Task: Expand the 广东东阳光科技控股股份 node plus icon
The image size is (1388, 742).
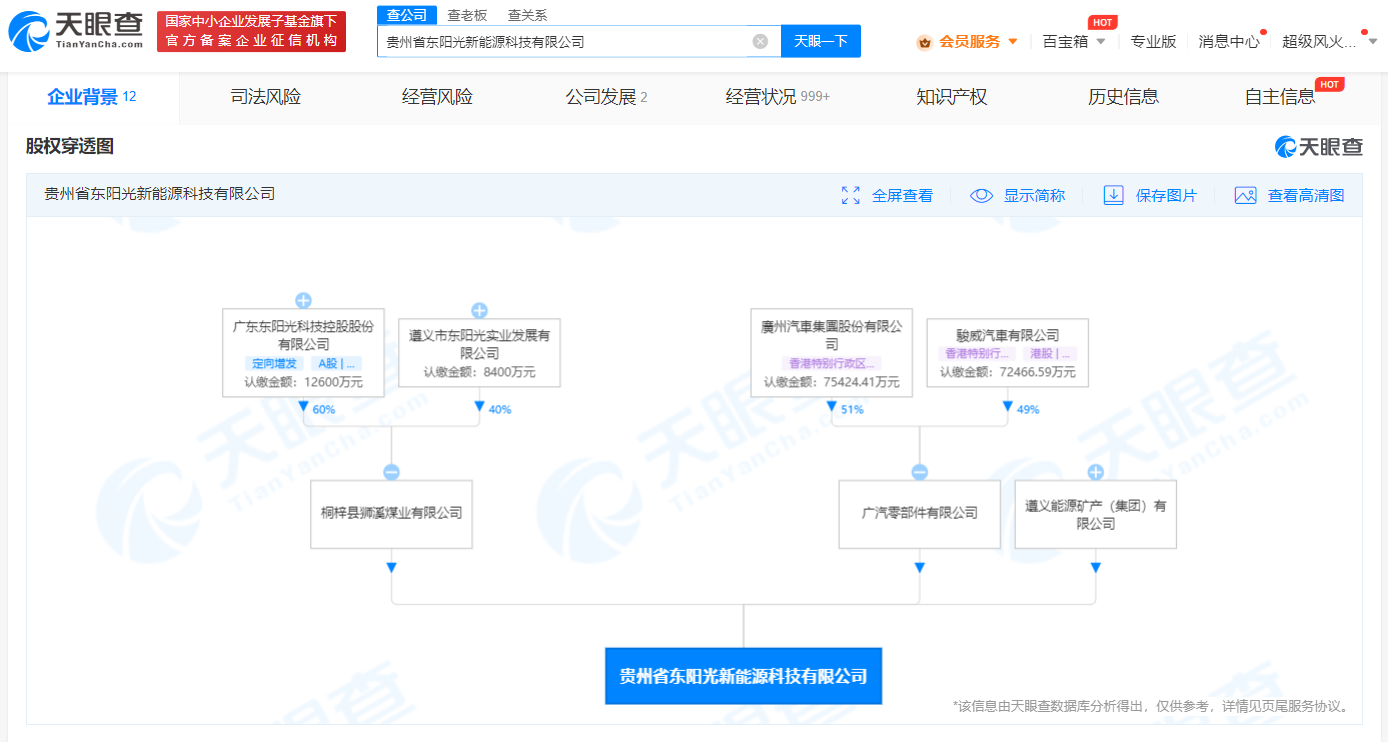Action: click(x=303, y=300)
